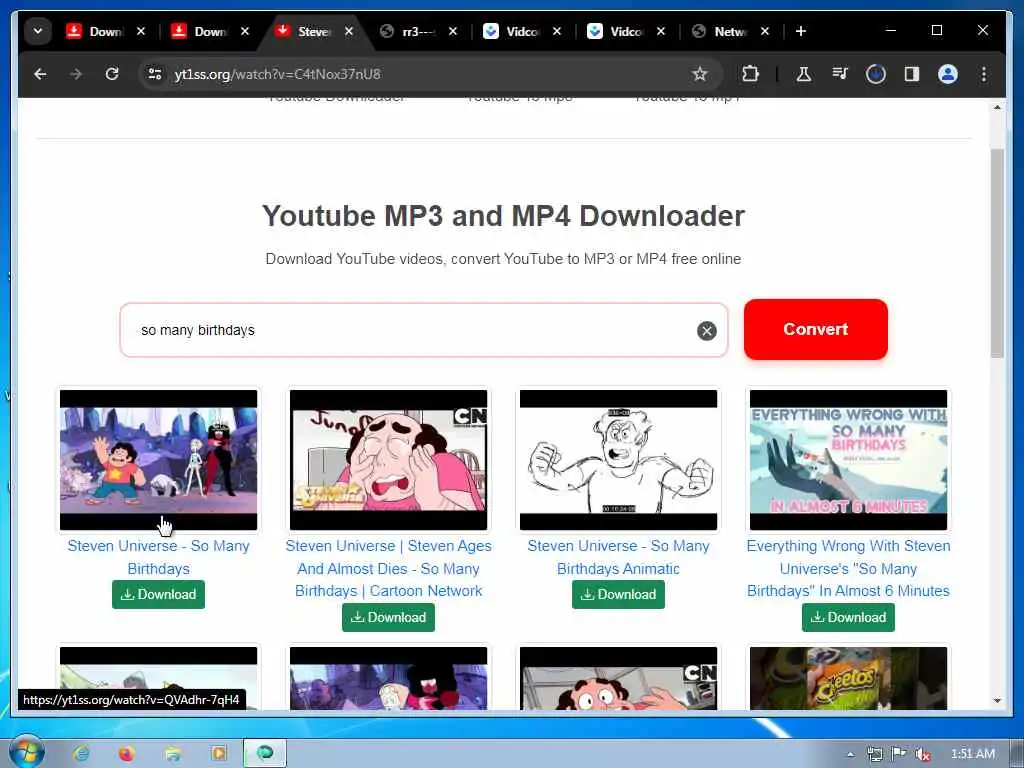The height and width of the screenshot is (768, 1024).
Task: Open a new browser tab
Action: (x=801, y=31)
